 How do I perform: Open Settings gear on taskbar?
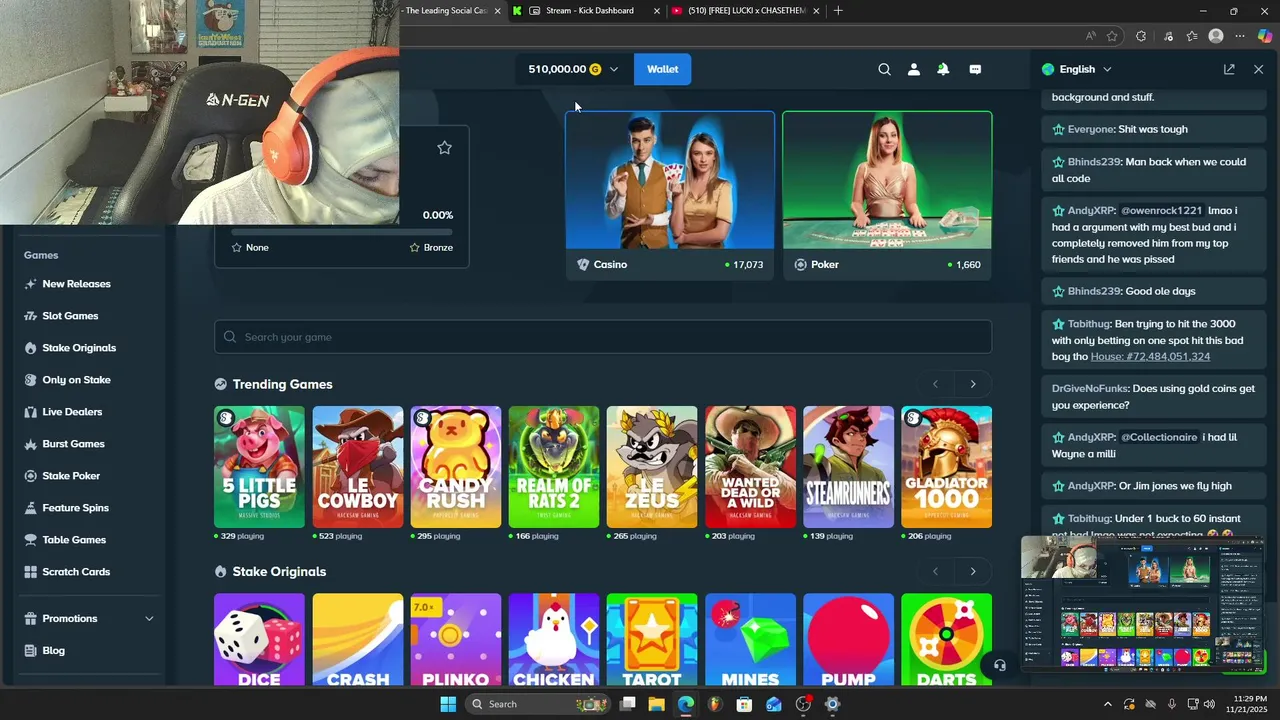pos(832,704)
